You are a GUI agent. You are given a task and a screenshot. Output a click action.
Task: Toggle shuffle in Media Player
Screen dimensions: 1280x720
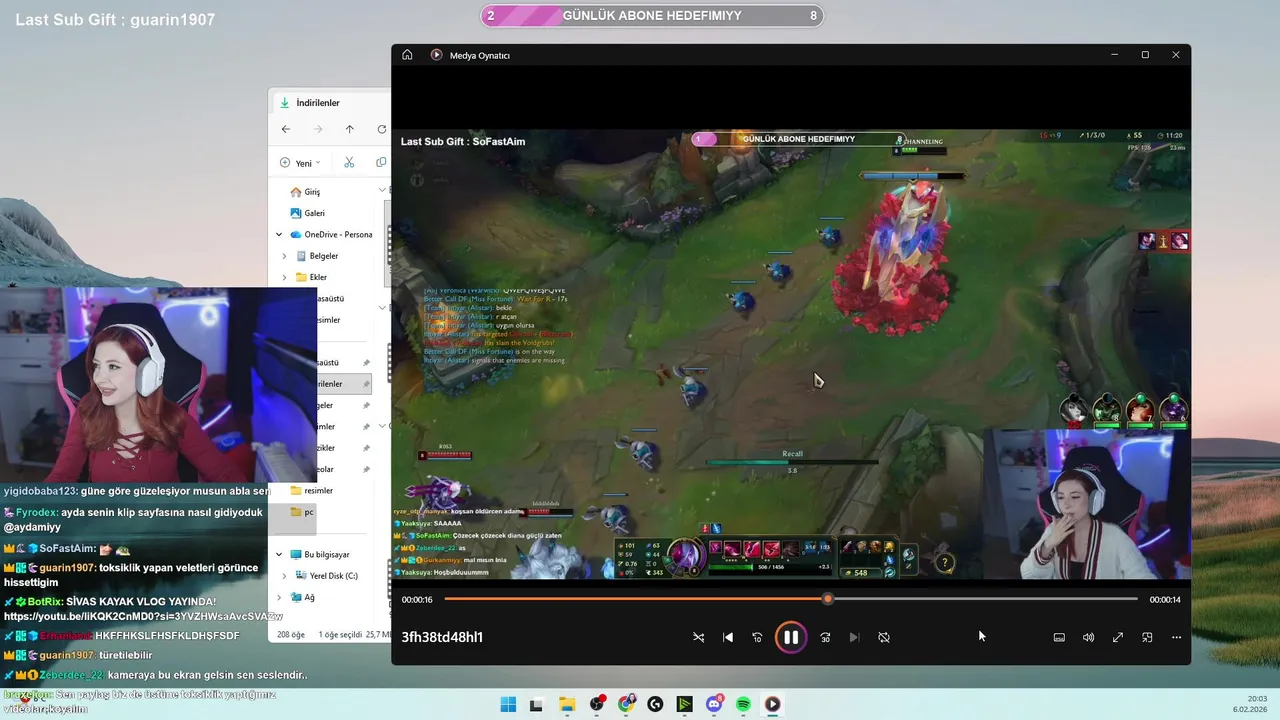click(x=698, y=637)
